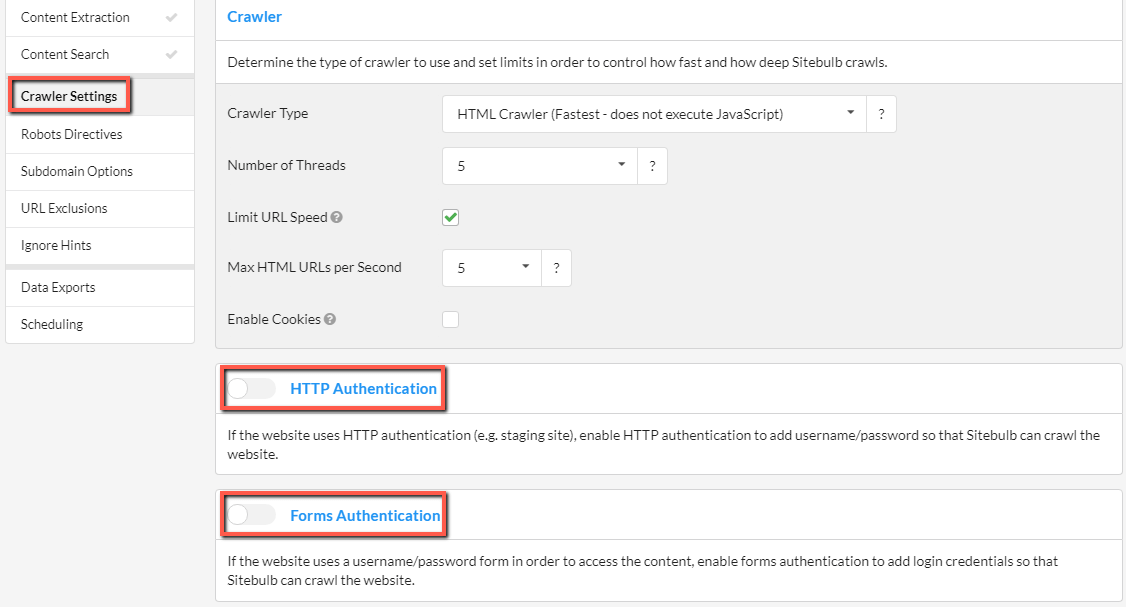Open the Number of Threads dropdown
Image resolution: width=1126 pixels, height=607 pixels.
click(x=540, y=166)
